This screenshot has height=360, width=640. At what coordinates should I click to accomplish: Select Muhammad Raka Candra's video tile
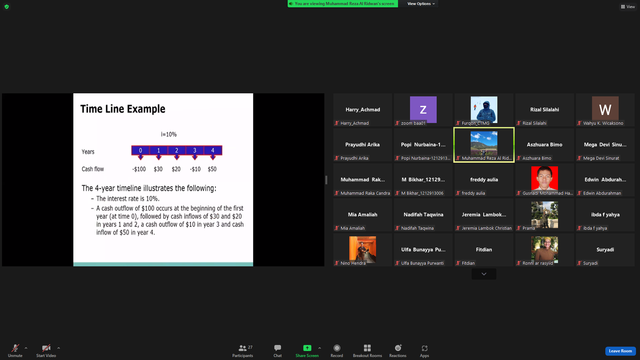[x=362, y=180]
